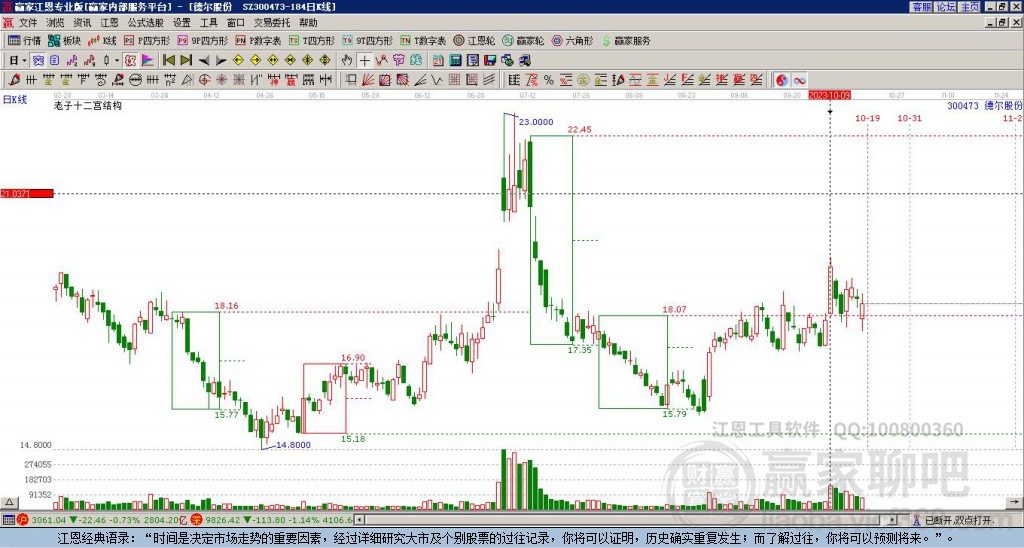1024x548 pixels.
Task: Step forward with black right arrow
Action: pos(221,61)
